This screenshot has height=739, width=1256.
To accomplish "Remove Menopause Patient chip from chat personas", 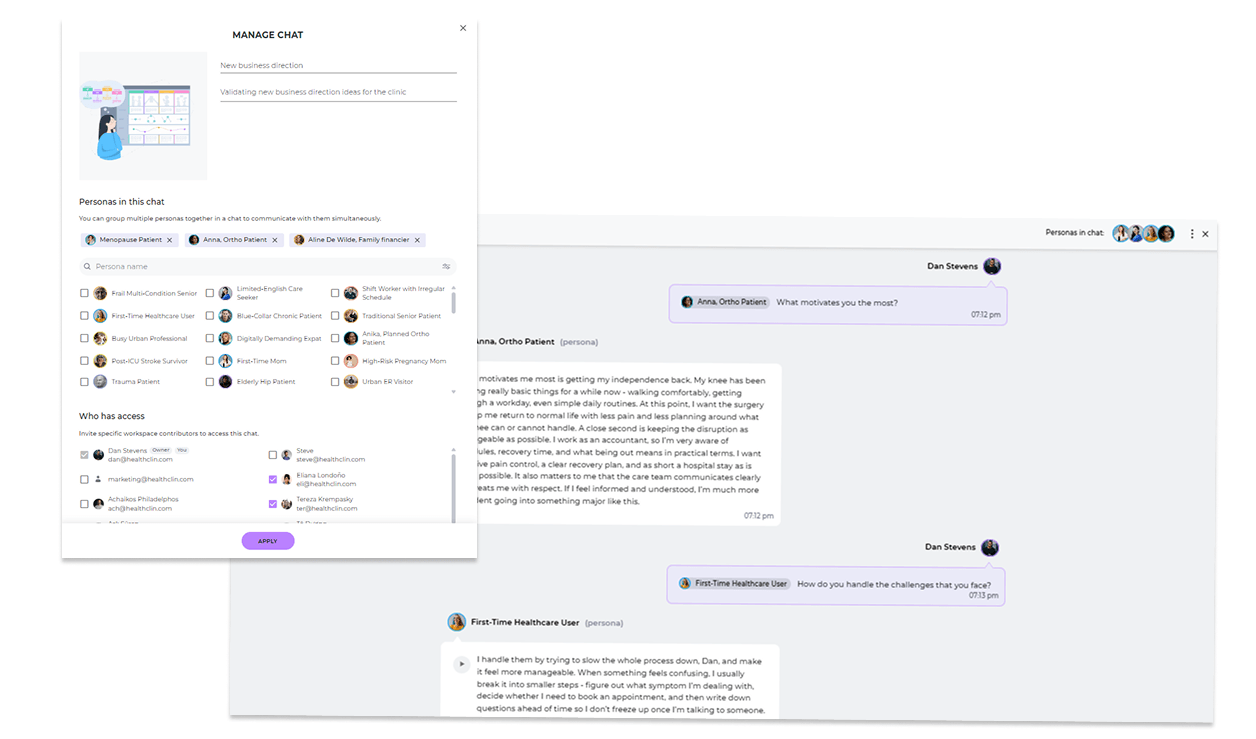I will pyautogui.click(x=170, y=240).
